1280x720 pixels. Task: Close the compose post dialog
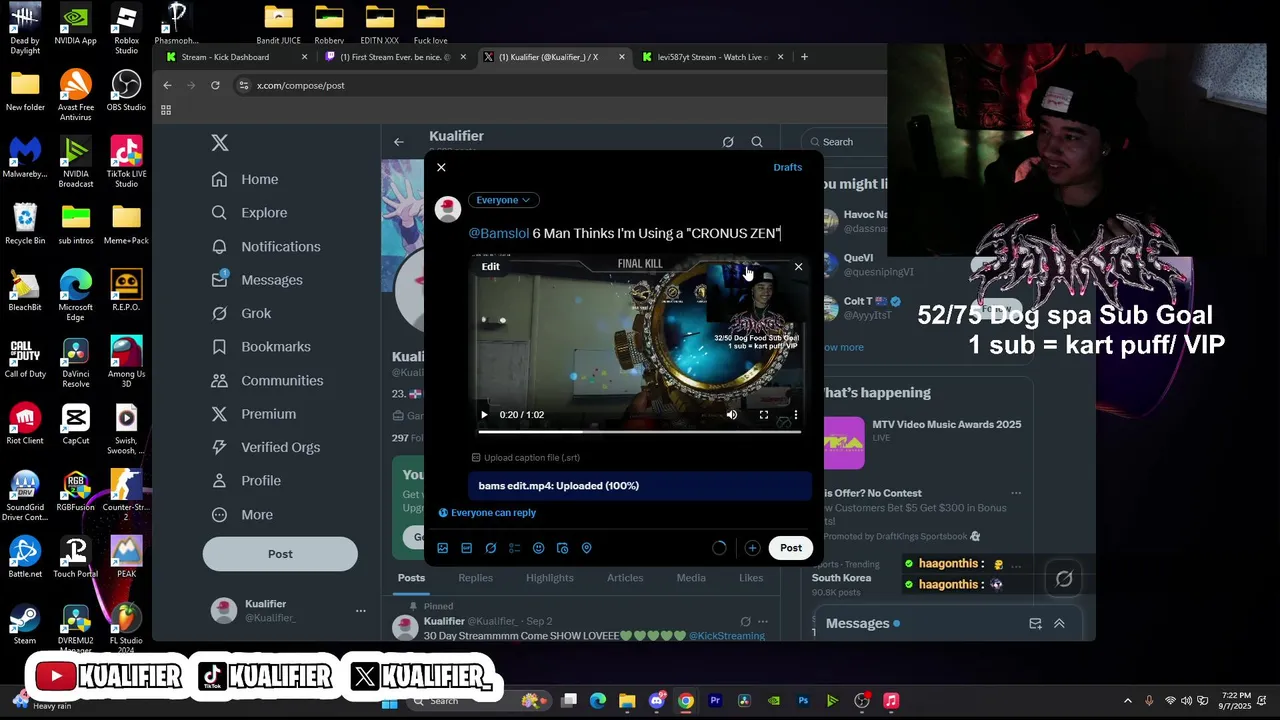click(441, 167)
